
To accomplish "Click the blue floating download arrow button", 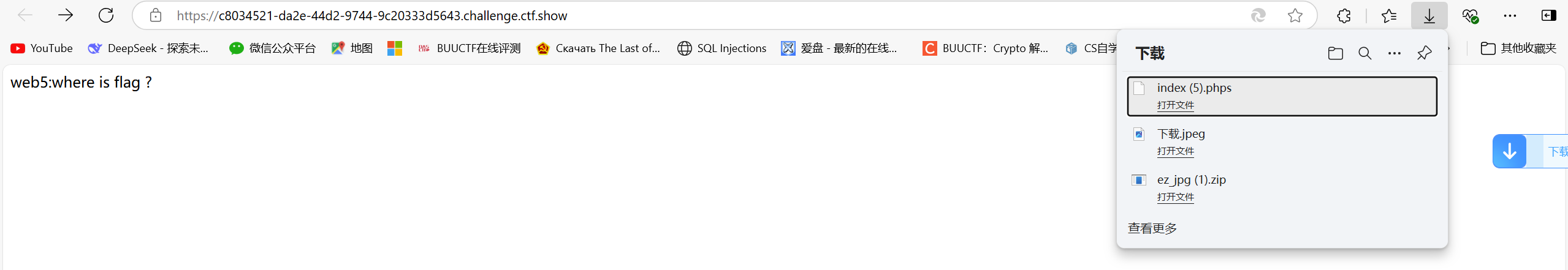I will click(1510, 151).
